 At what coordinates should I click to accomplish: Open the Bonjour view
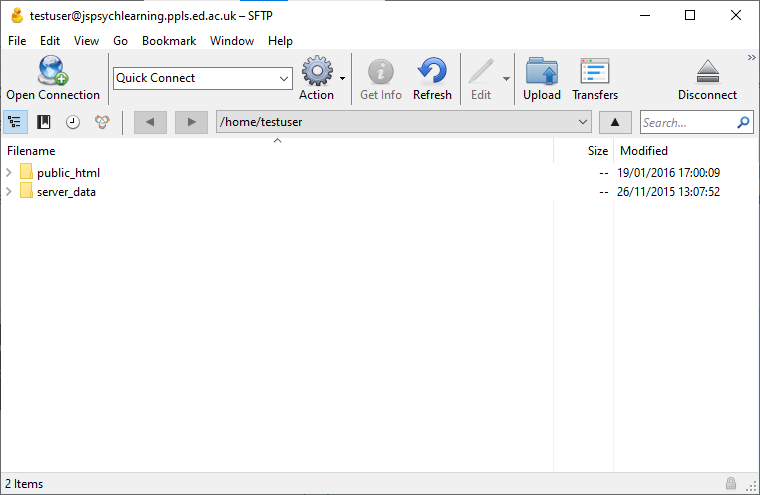pos(102,122)
